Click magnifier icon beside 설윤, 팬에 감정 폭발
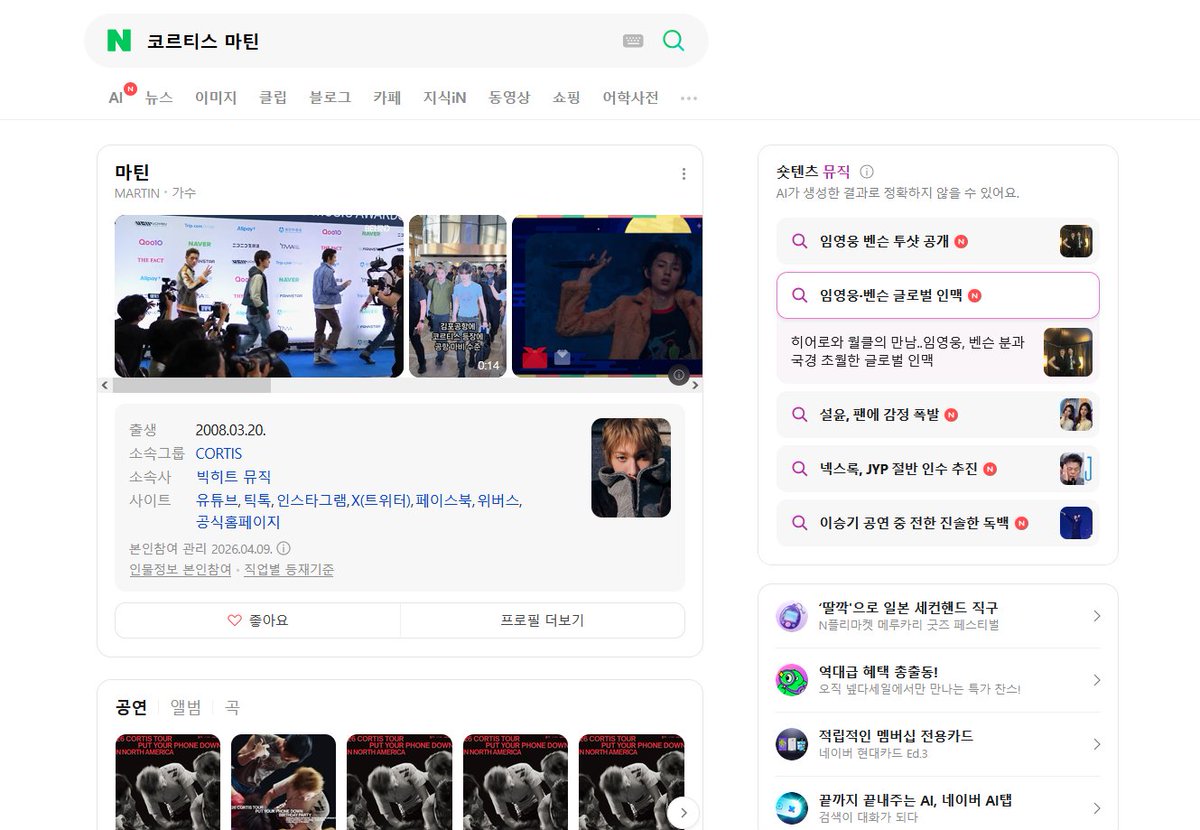Screen dimensions: 1200x830 (799, 414)
